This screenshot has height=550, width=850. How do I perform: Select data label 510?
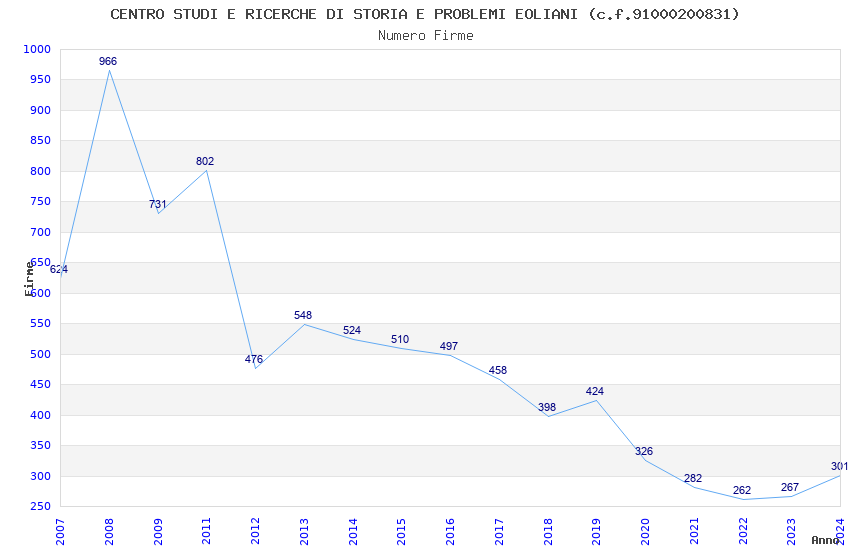click(400, 339)
